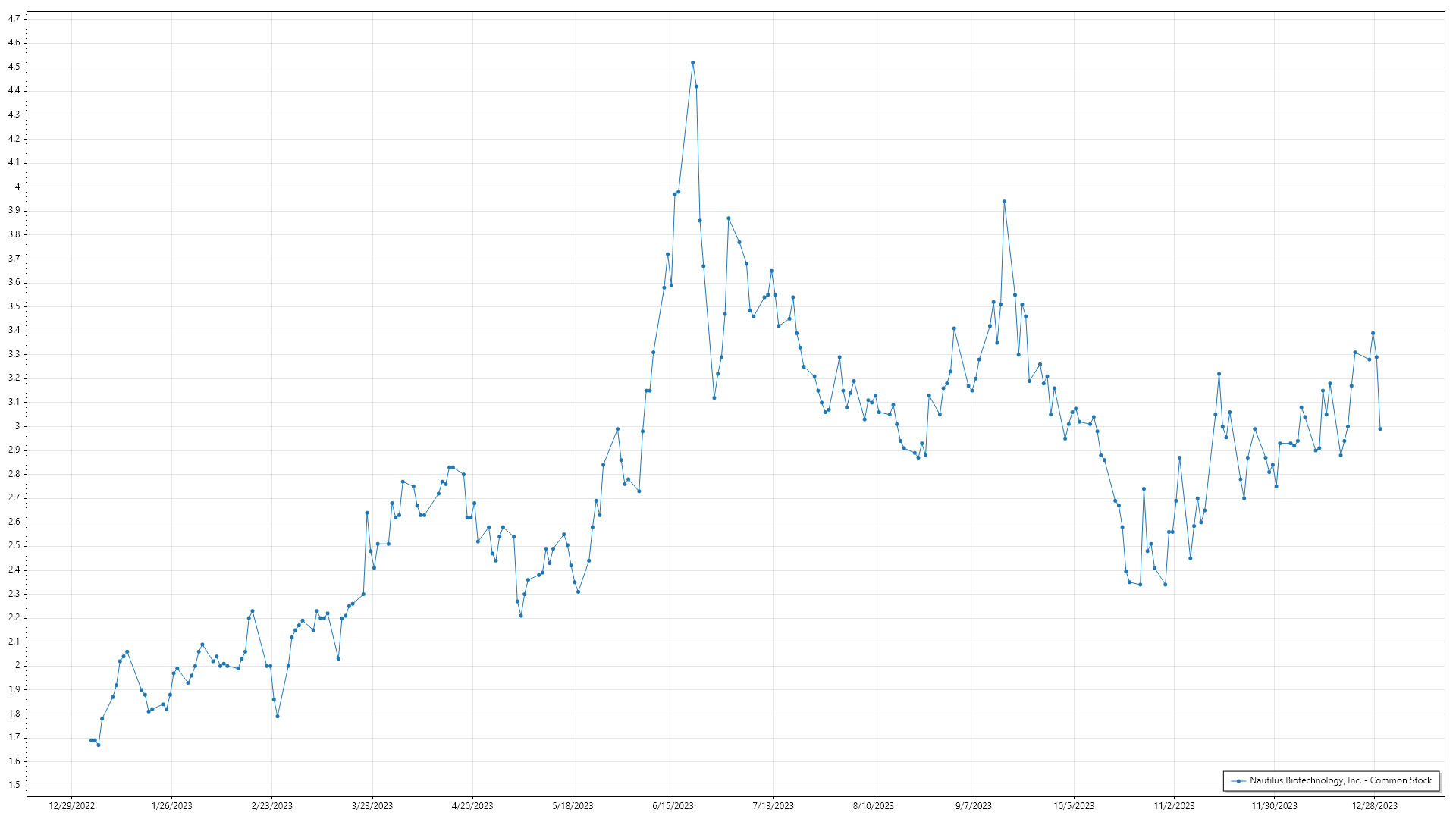Click the lowest data point near 1.67
The image size is (1456, 819).
98,745
